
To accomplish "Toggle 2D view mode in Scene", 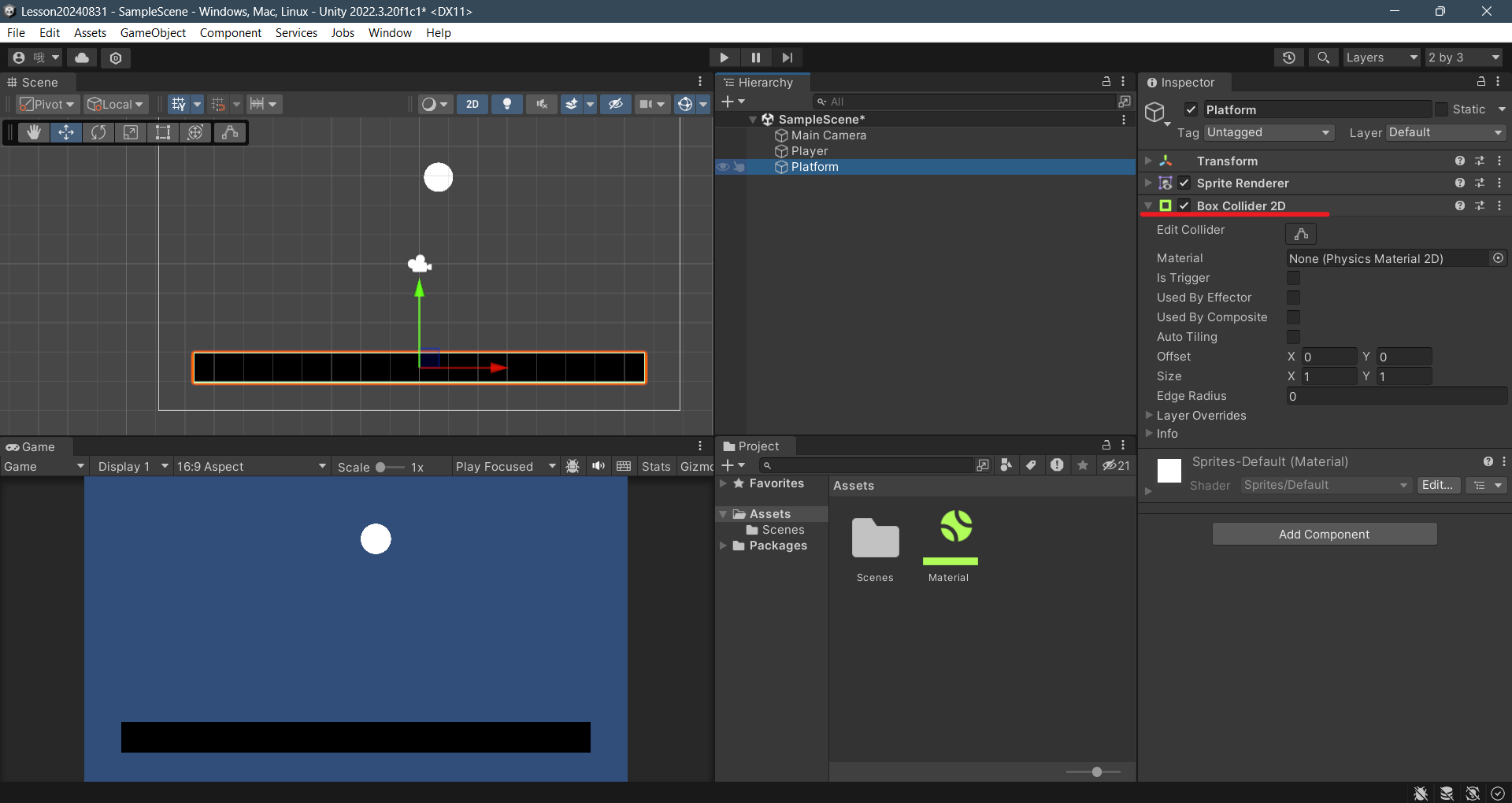I will point(472,104).
